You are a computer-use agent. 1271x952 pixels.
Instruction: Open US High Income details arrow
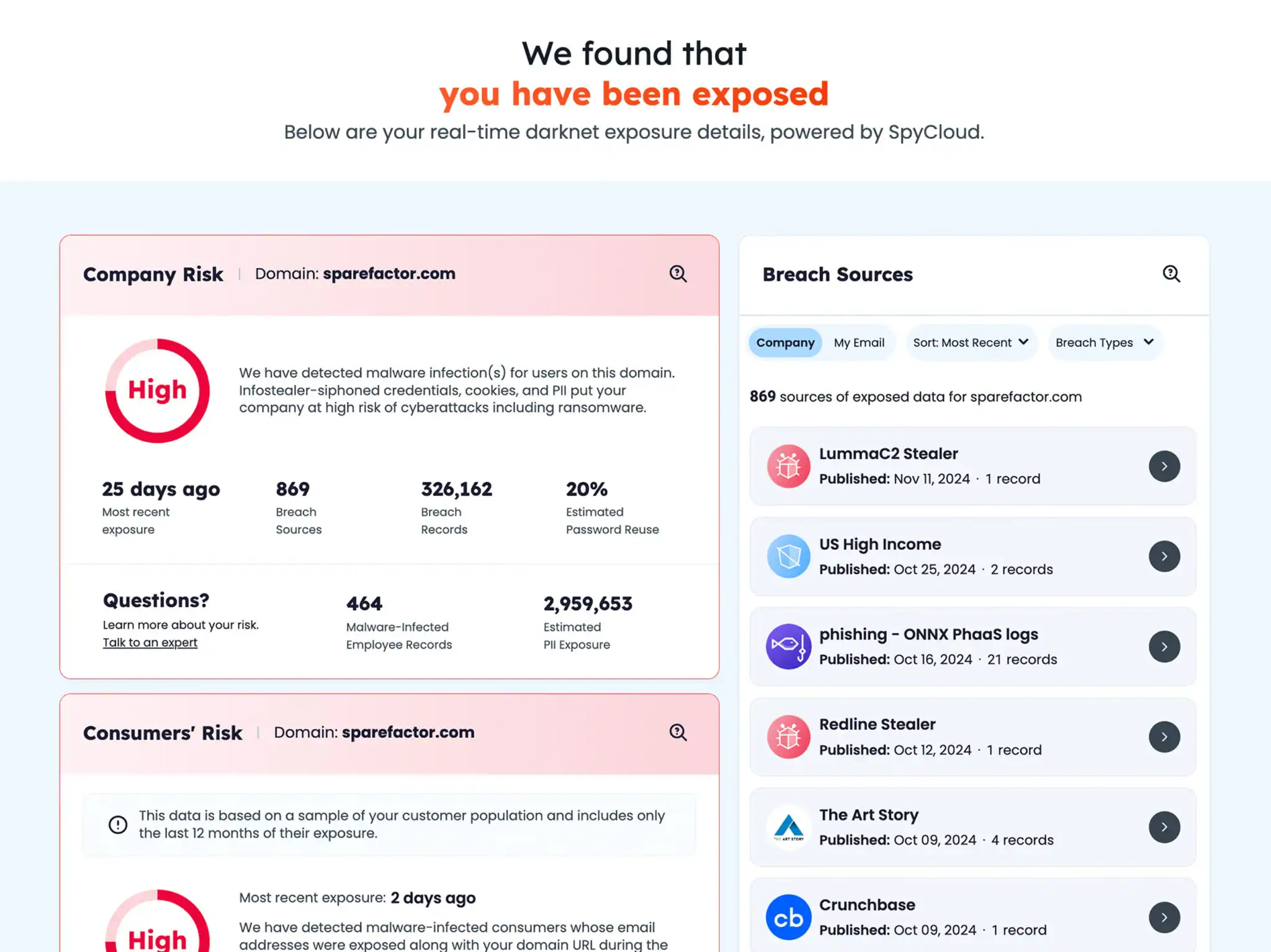[x=1164, y=556]
